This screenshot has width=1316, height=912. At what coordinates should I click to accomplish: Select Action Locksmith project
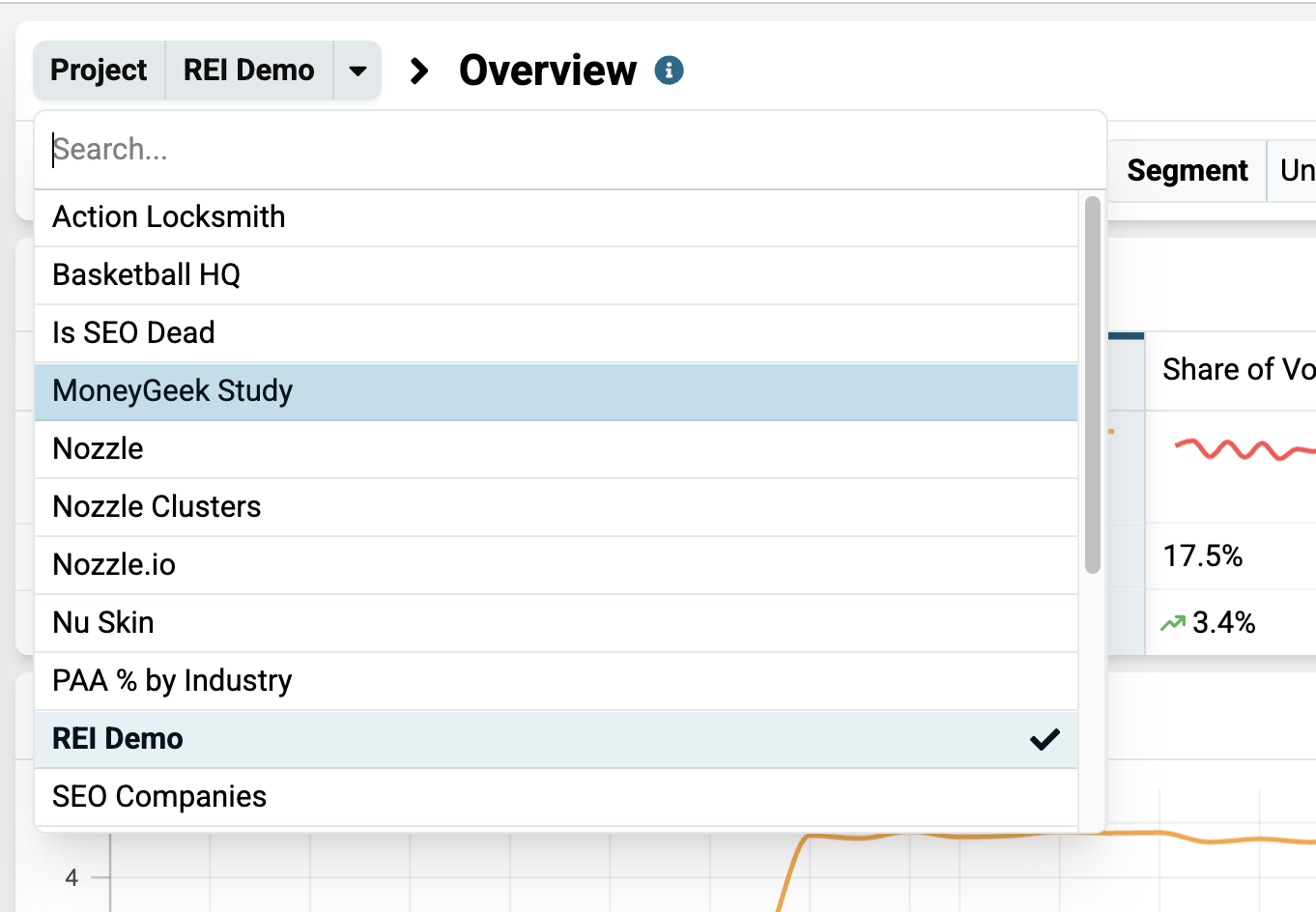point(556,217)
